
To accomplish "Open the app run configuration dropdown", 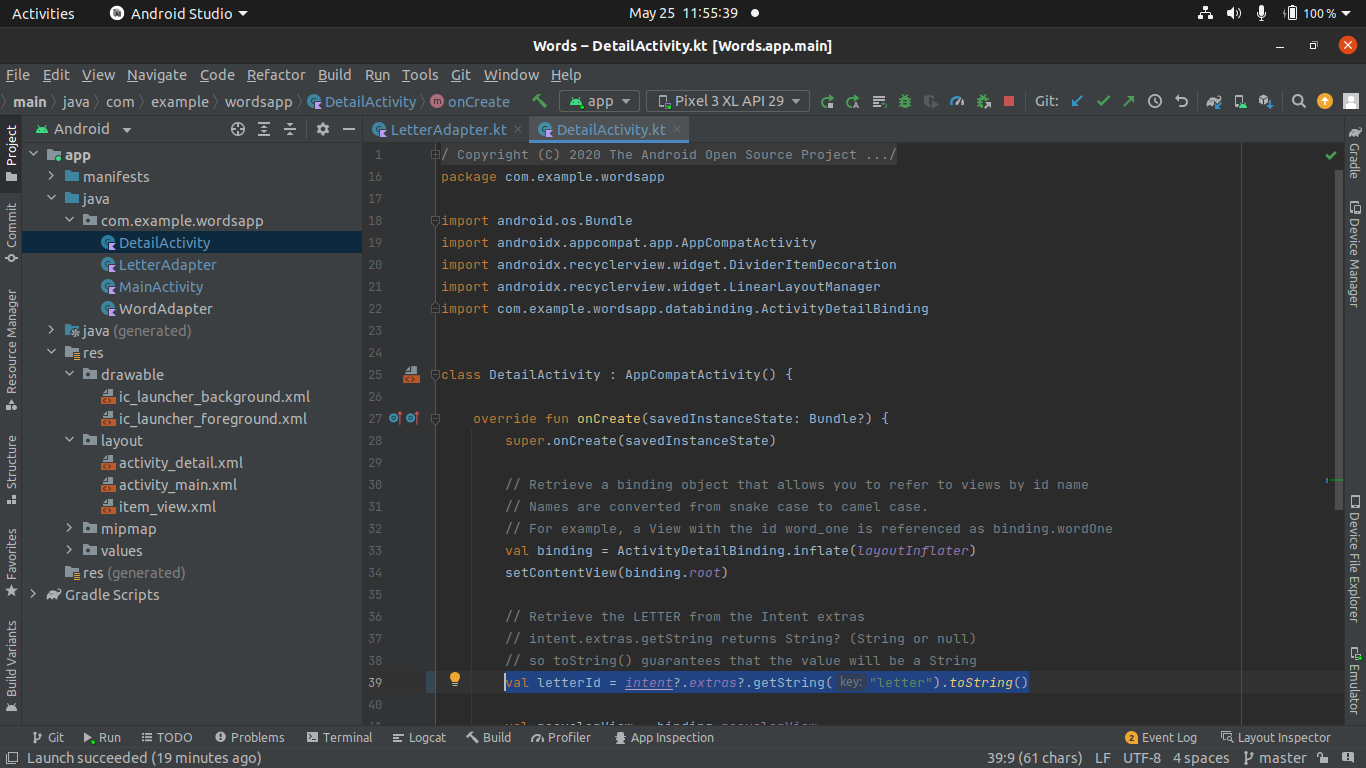I will coord(599,100).
